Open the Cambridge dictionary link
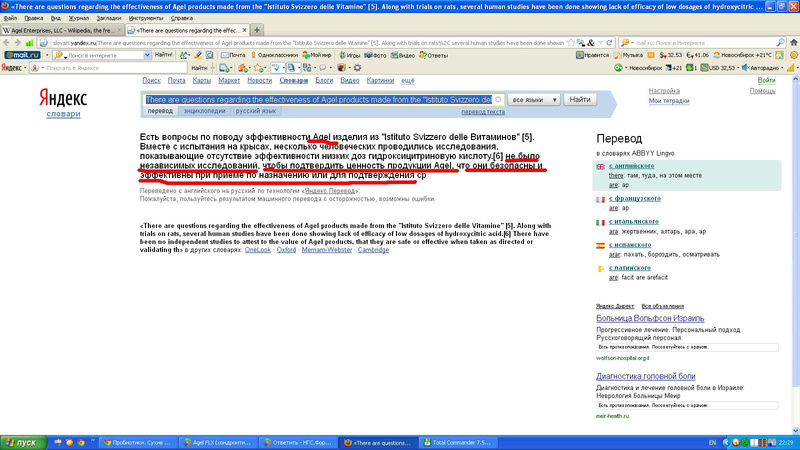Image resolution: width=800 pixels, height=450 pixels. (x=373, y=250)
